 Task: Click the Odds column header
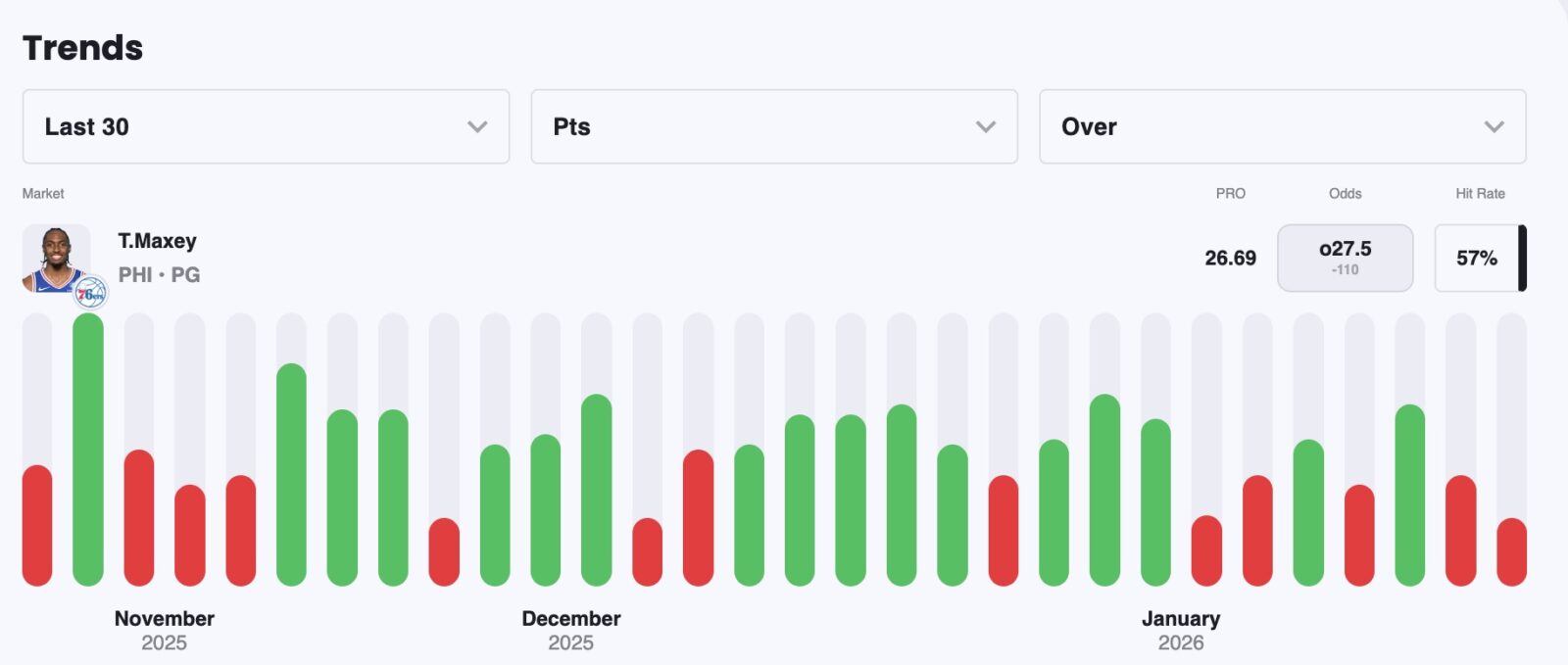[1345, 193]
